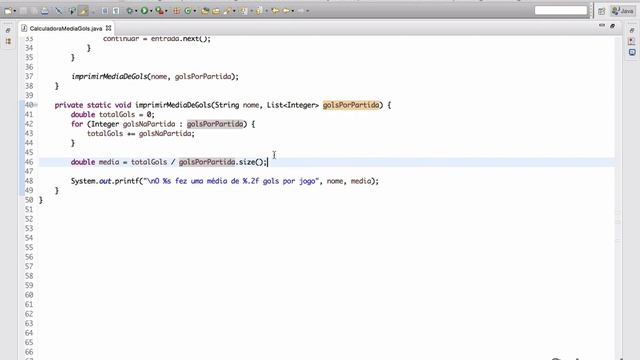
Task: Click 'private static void' on line 40
Action: [93, 105]
